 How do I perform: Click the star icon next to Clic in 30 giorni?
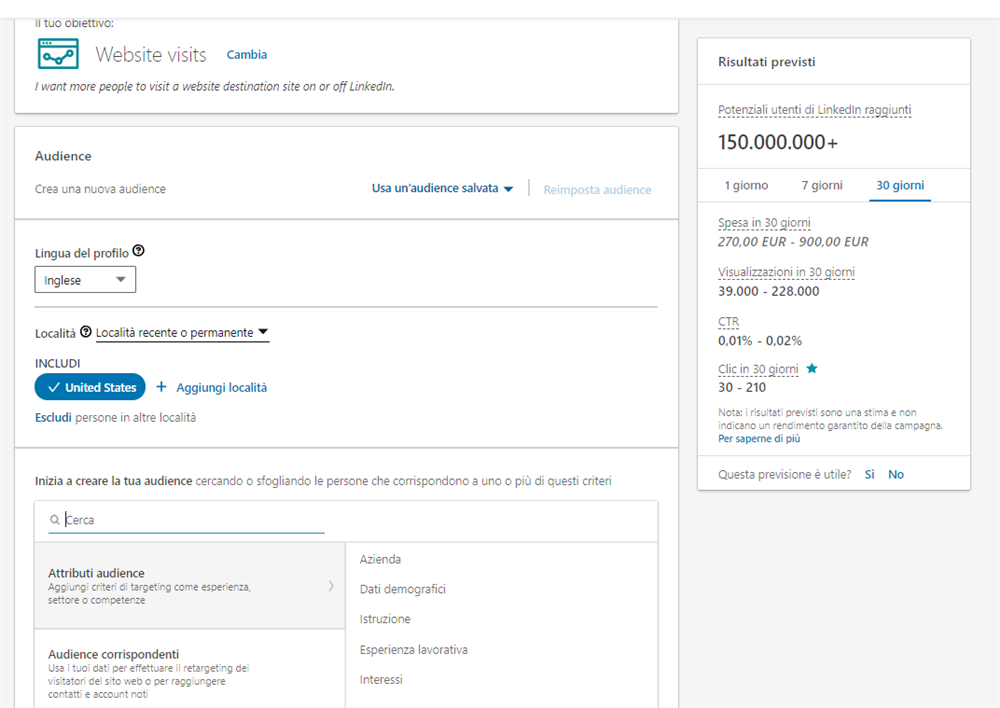(x=812, y=369)
